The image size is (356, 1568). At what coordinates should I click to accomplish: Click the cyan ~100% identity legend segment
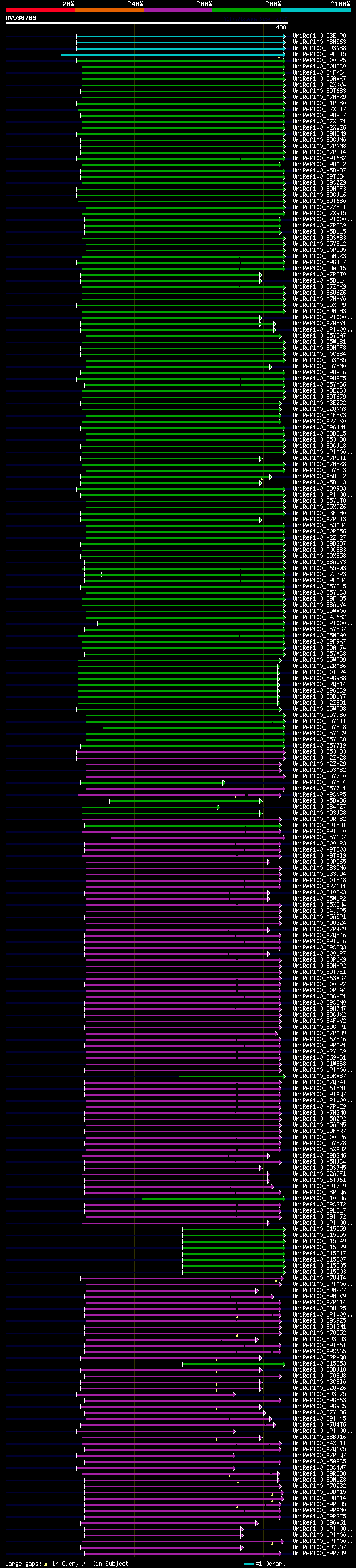coord(316,10)
